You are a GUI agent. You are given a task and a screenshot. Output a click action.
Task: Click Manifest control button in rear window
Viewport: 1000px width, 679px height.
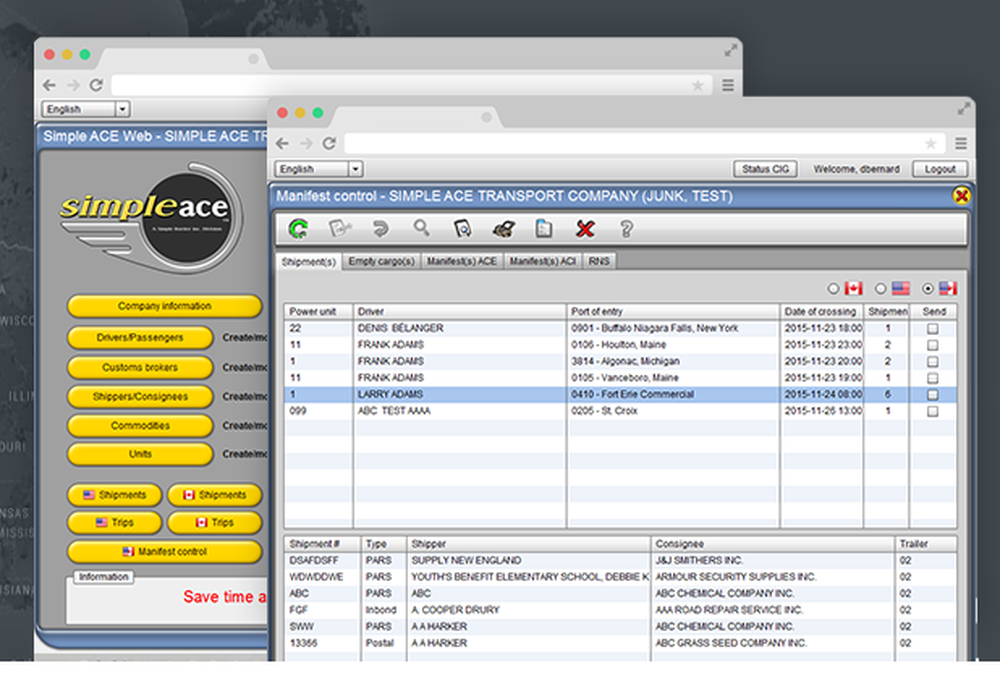pyautogui.click(x=165, y=551)
